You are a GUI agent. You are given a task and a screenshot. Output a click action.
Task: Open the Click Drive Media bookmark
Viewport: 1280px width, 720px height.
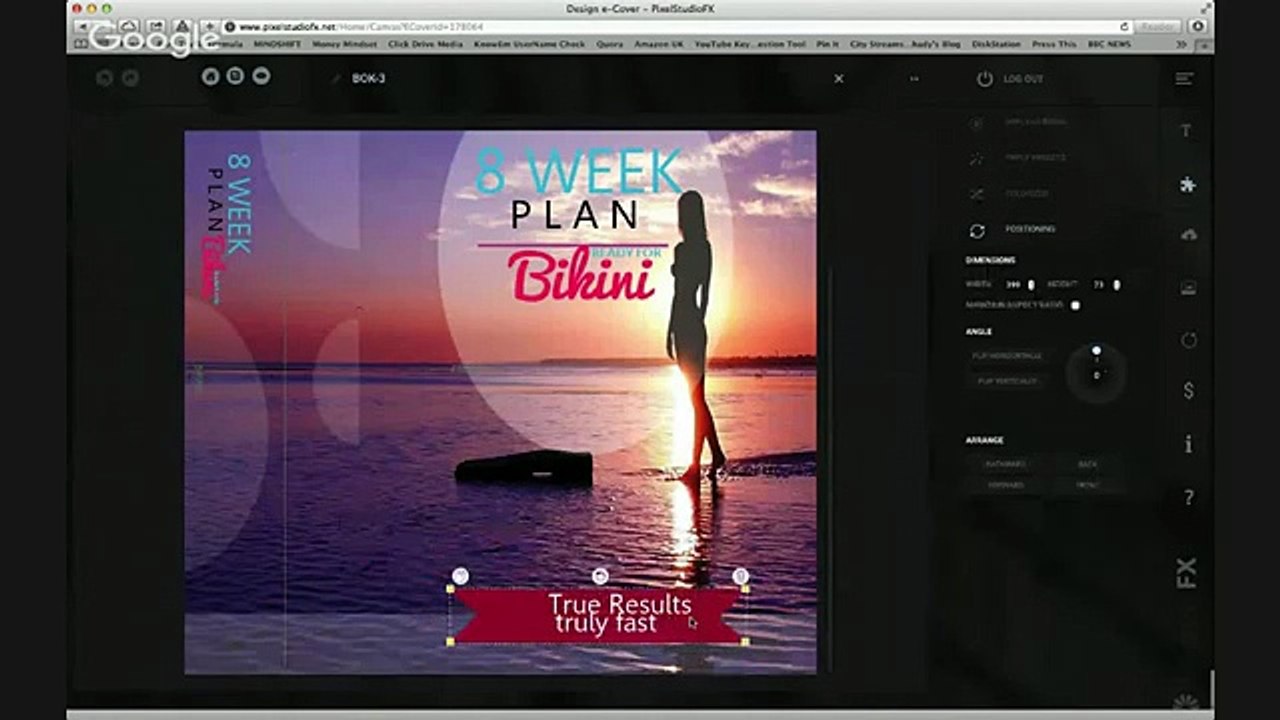point(425,45)
